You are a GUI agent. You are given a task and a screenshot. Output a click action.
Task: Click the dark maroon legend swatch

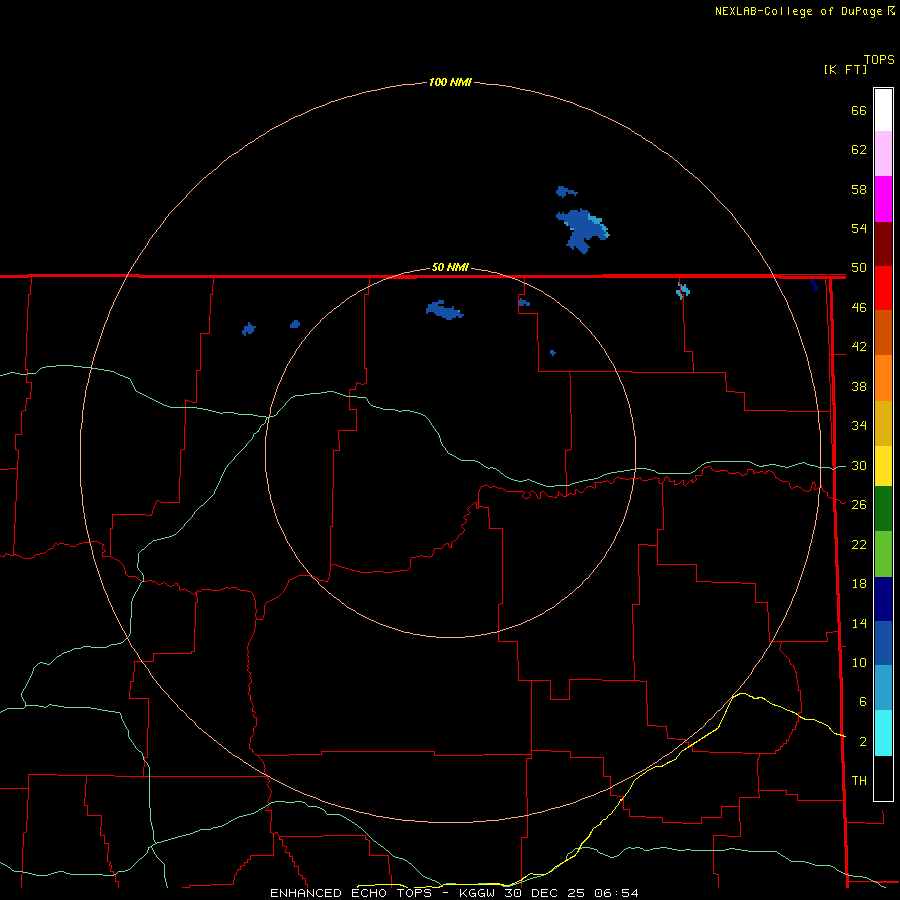(883, 245)
